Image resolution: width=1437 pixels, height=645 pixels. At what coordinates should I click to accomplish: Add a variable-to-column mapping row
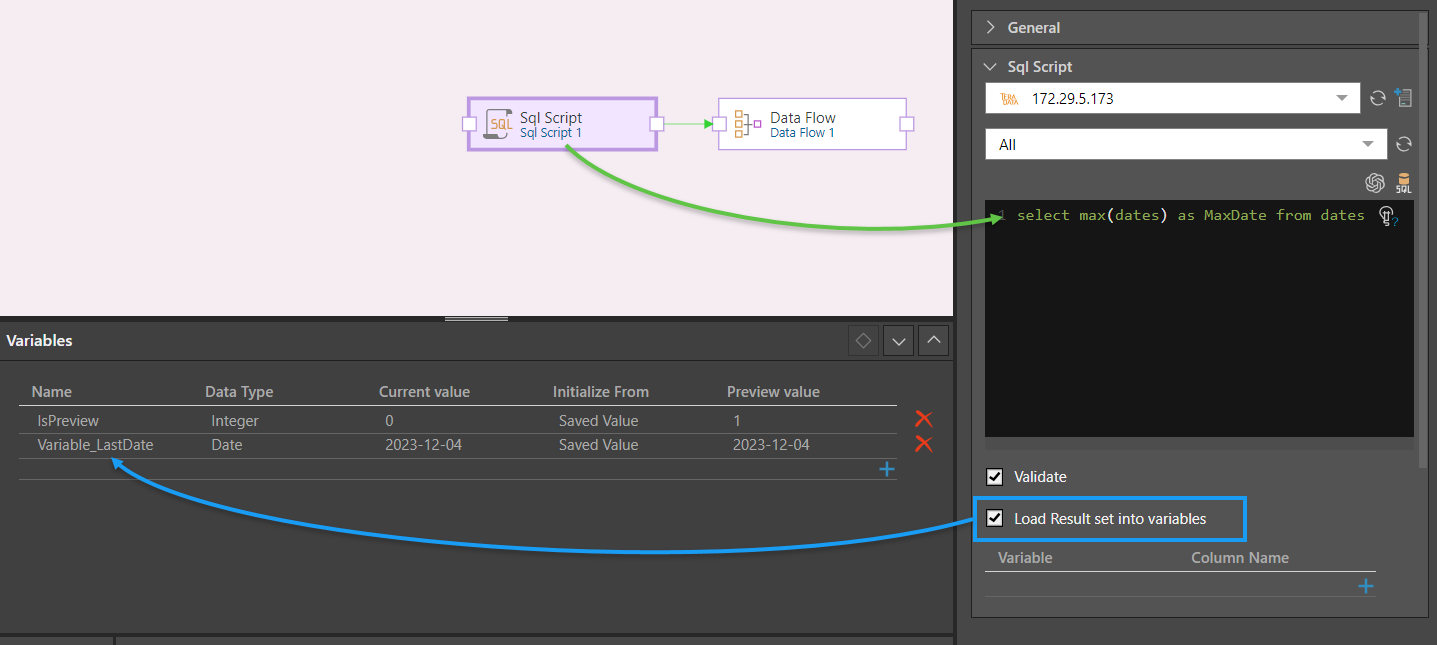coord(1365,586)
